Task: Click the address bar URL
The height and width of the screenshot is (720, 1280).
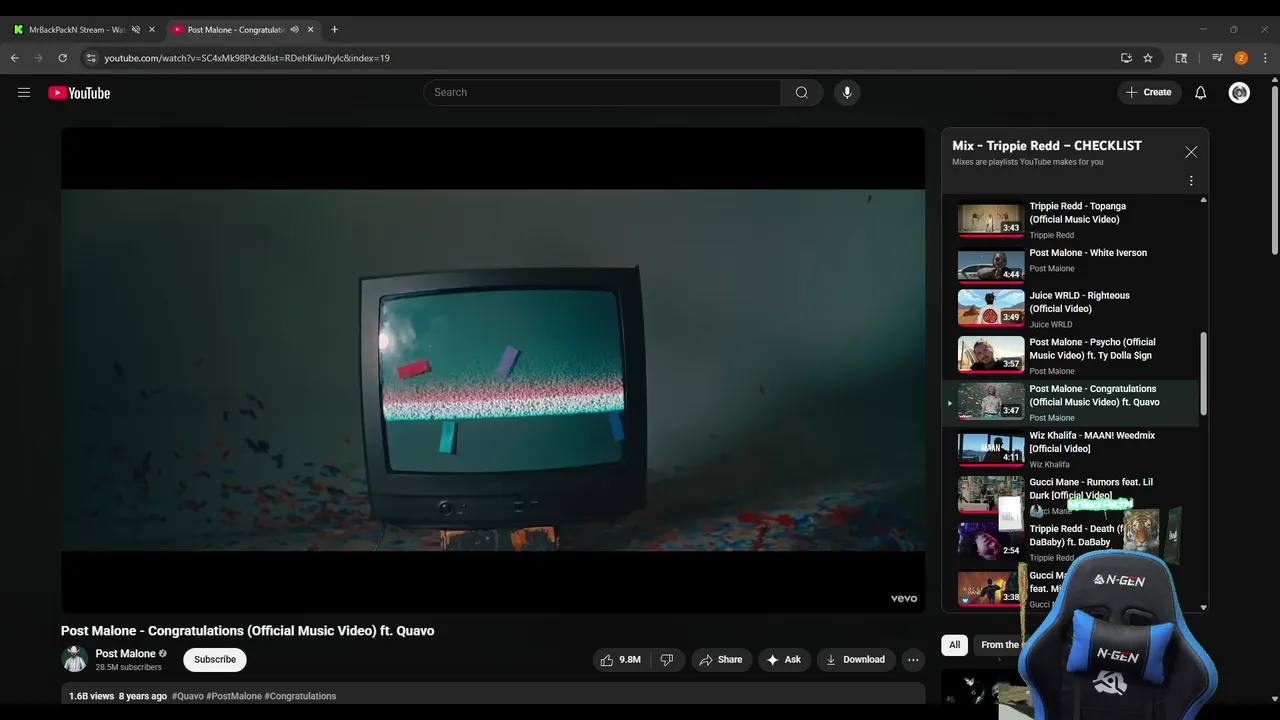Action: coord(247,58)
